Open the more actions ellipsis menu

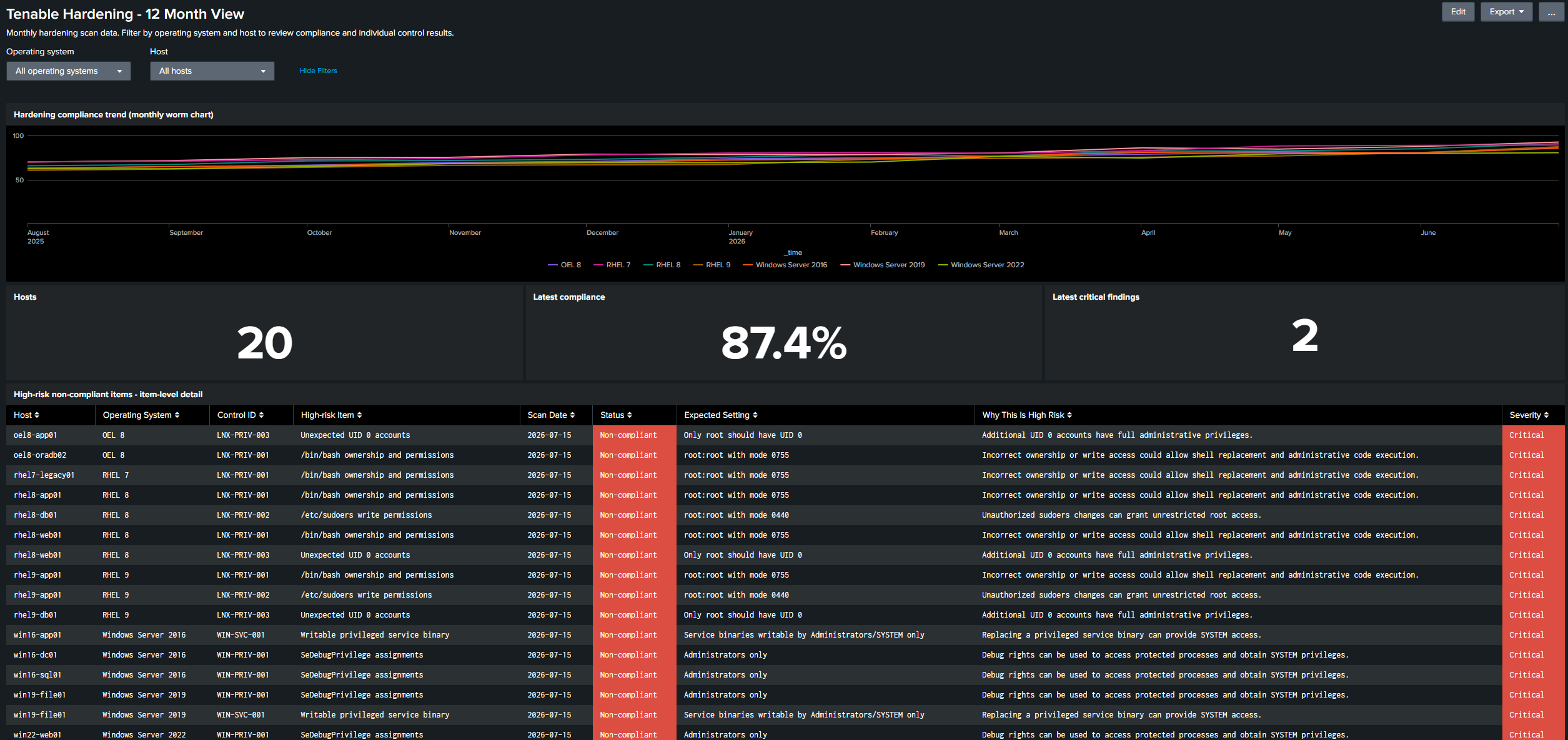[1551, 12]
